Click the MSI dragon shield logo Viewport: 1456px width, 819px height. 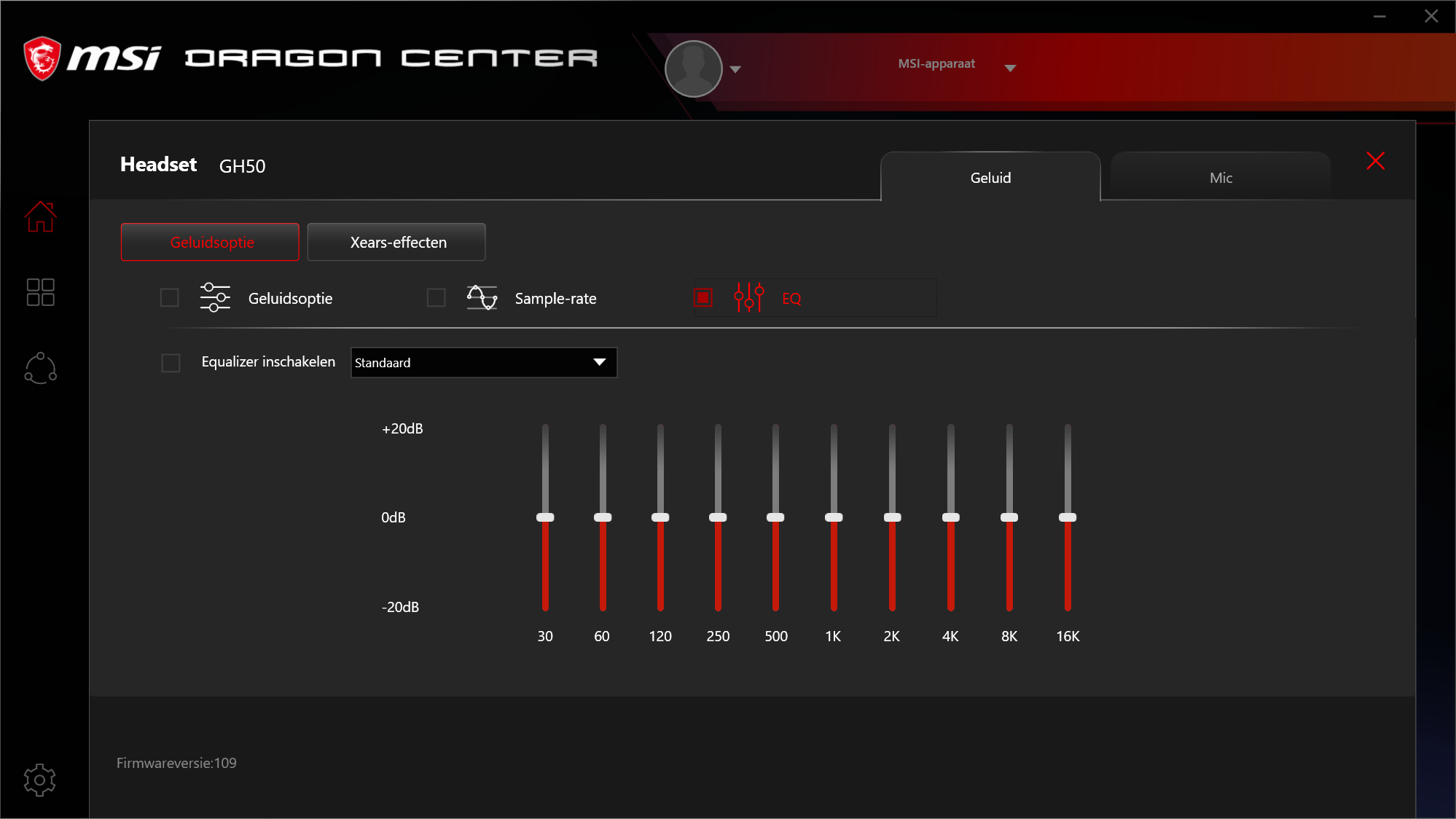pyautogui.click(x=42, y=58)
